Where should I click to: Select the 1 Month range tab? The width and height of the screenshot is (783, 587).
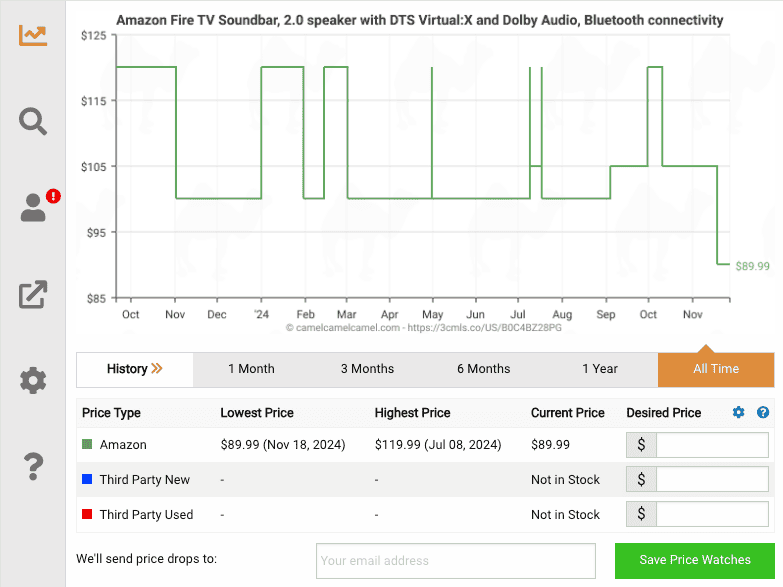coord(251,369)
